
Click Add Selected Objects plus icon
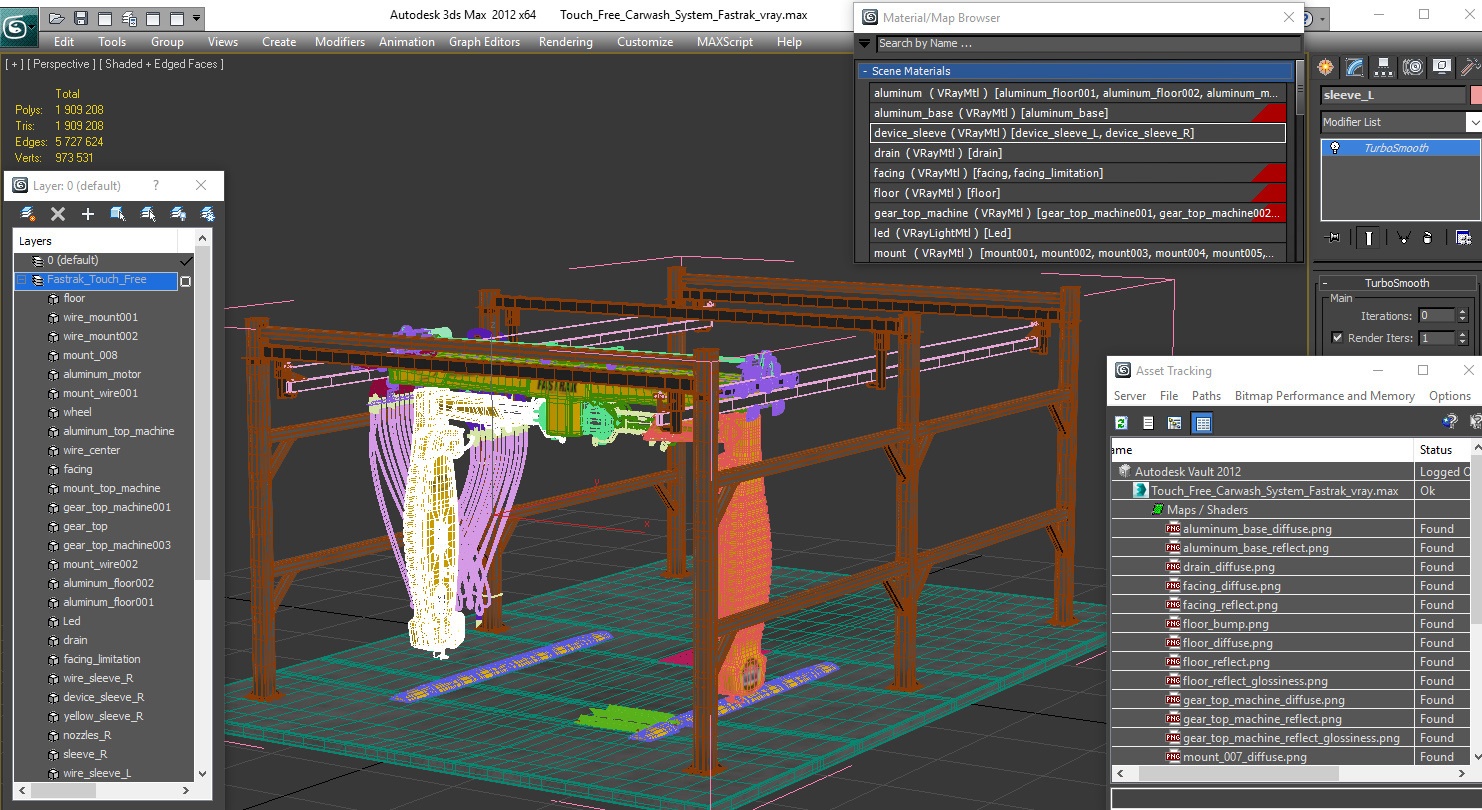[x=88, y=214]
